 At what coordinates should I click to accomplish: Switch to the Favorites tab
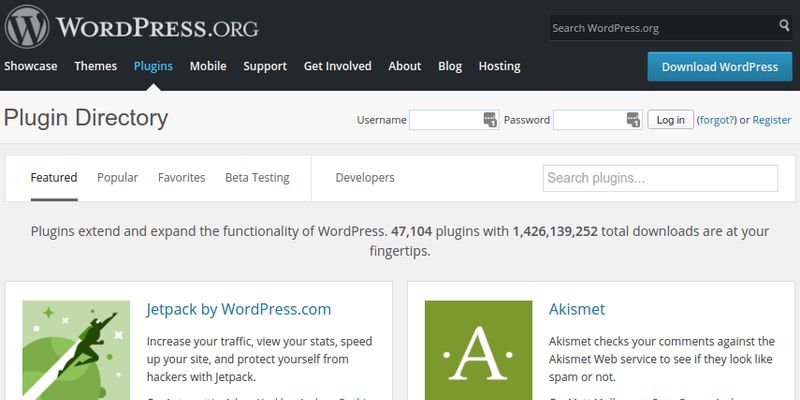182,178
